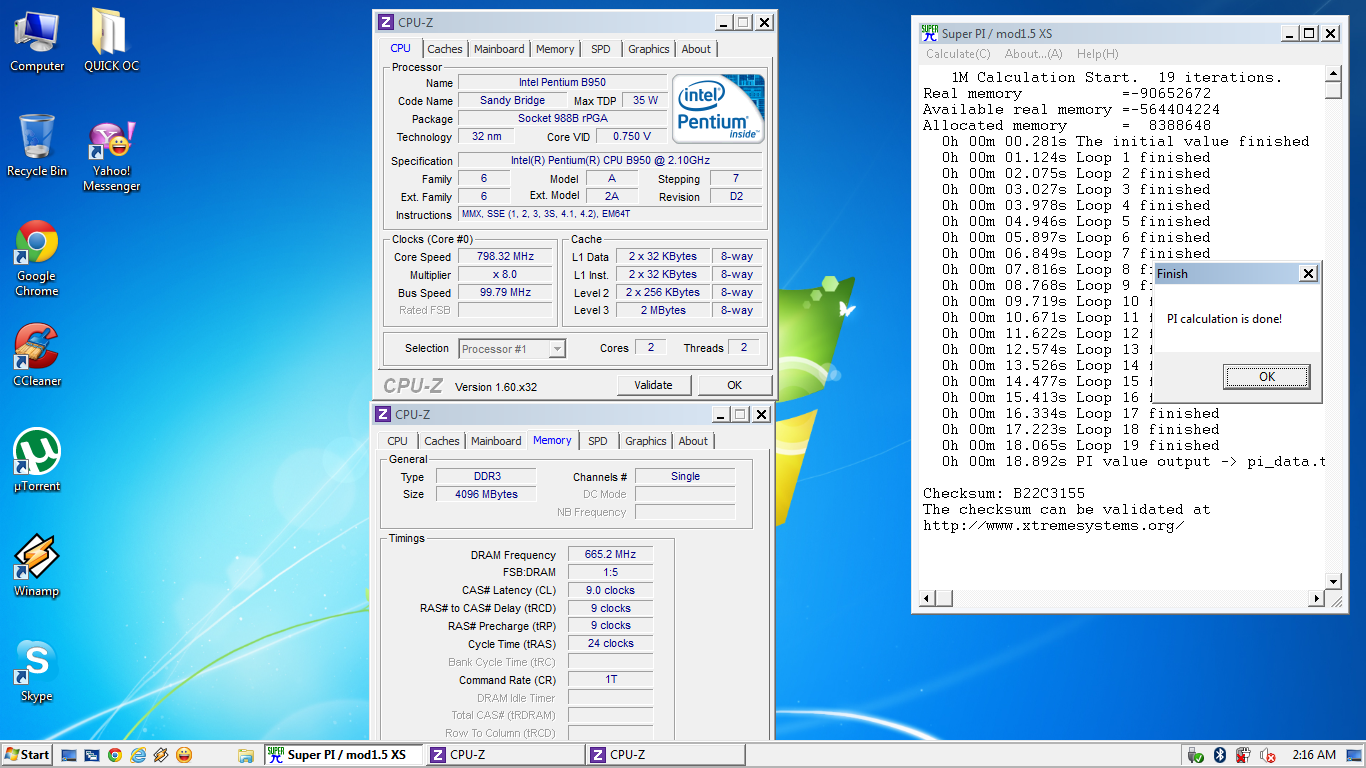Click the Multiplier value x 8.0
Viewport: 1366px width, 768px height.
506,275
